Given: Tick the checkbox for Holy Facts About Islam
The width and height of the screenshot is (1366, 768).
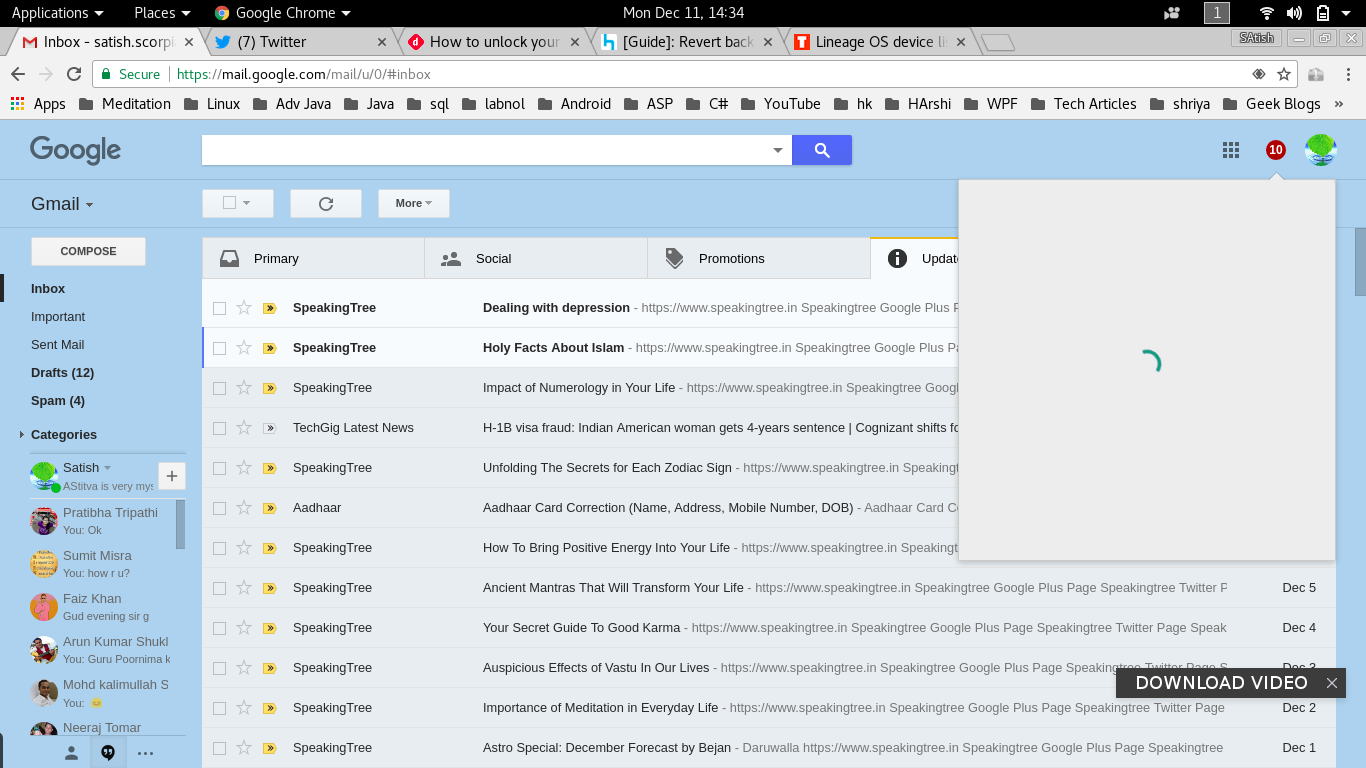Looking at the screenshot, I should (219, 348).
